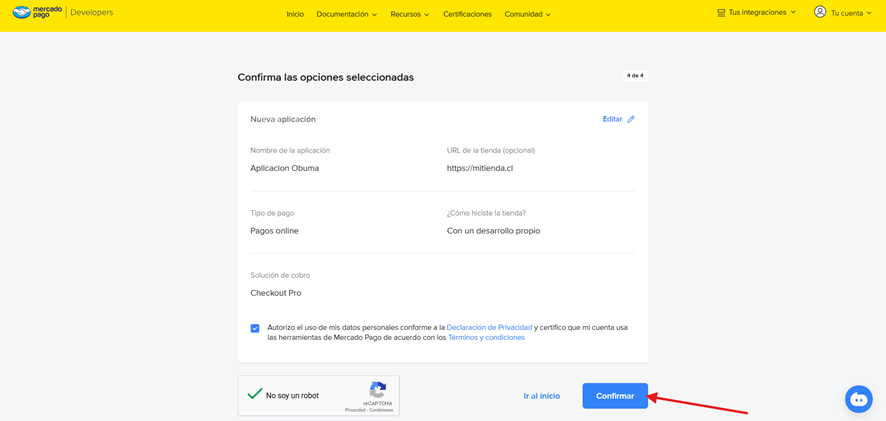The height and width of the screenshot is (421, 886).
Task: Toggle the No soy un robot checkbox
Action: pos(255,395)
